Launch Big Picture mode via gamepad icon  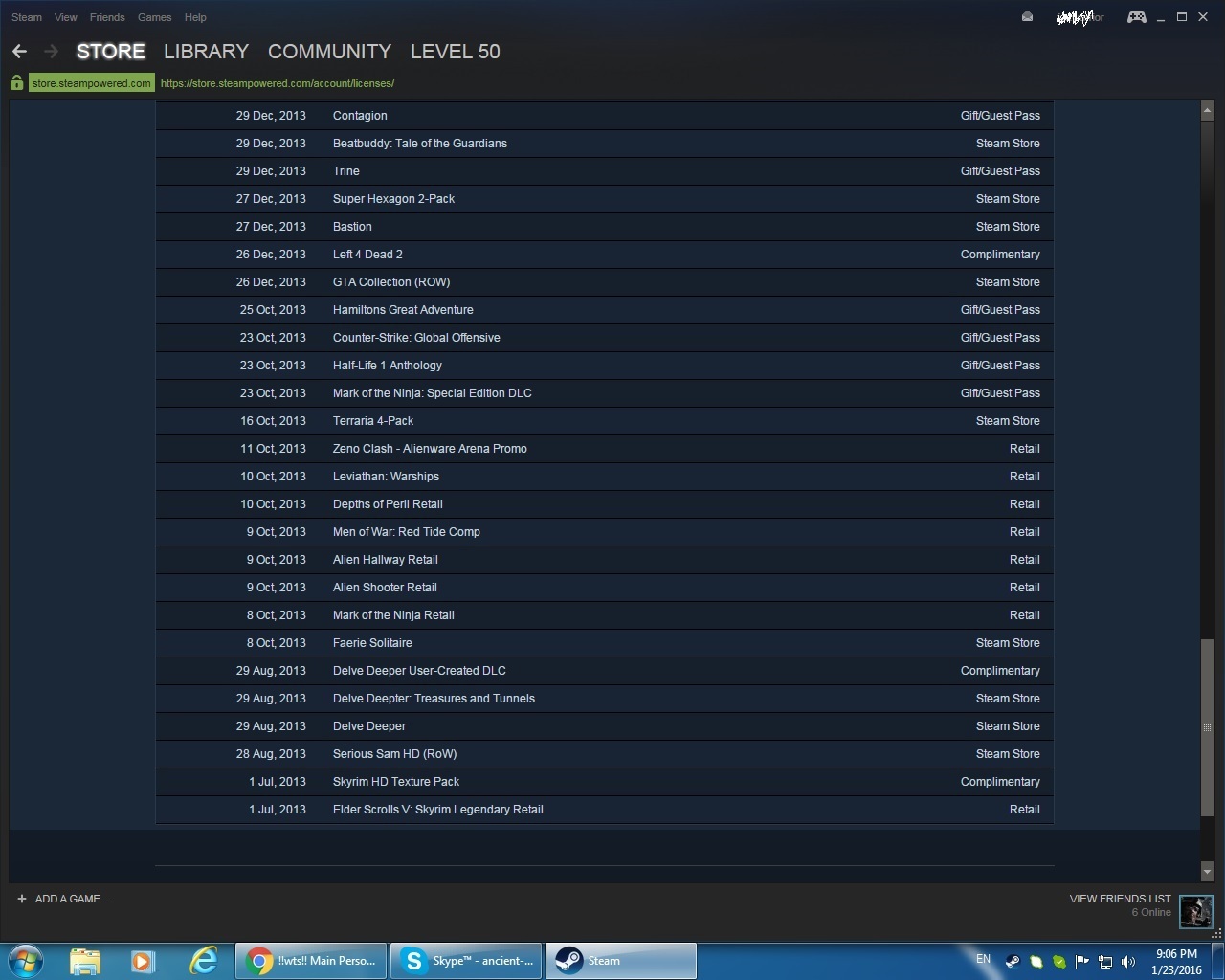pos(1136,17)
